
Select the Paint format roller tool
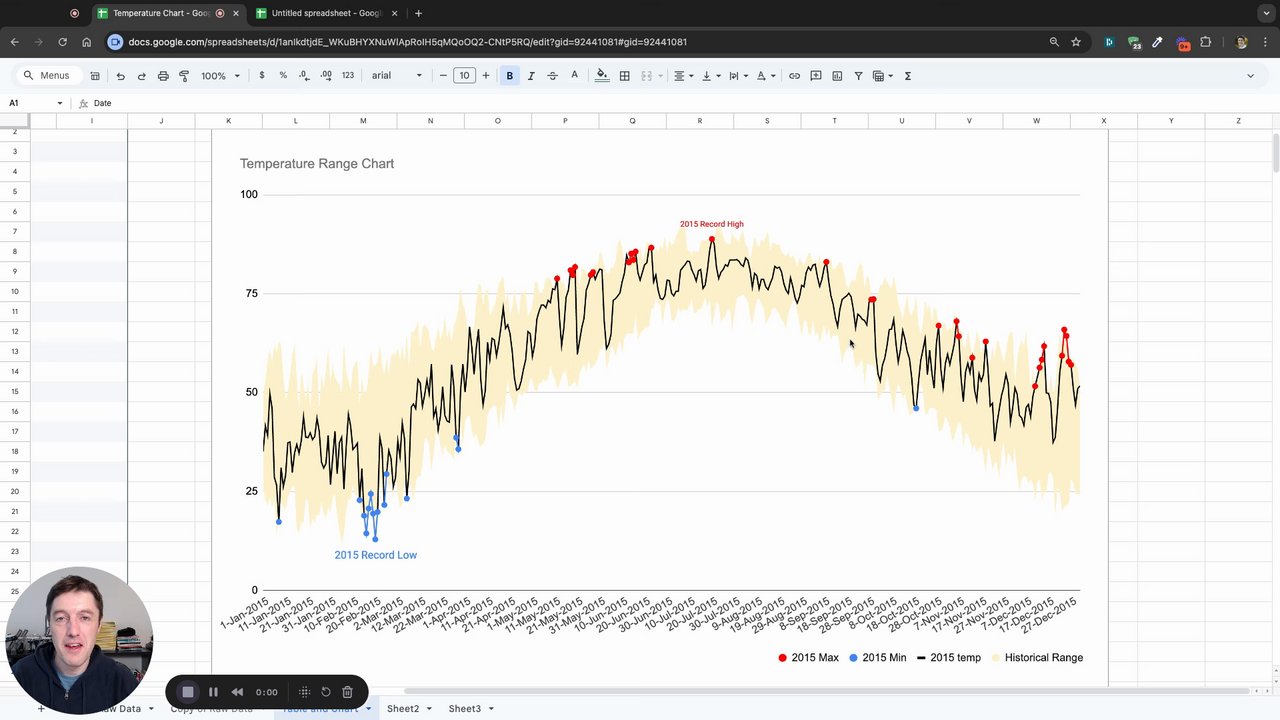click(184, 76)
